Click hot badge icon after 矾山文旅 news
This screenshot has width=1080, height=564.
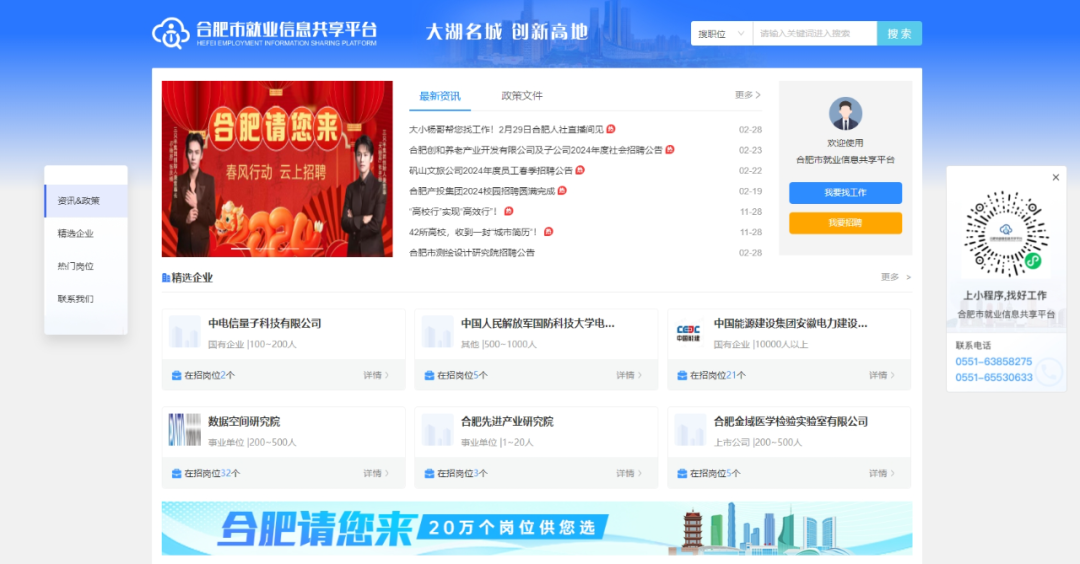tap(580, 169)
